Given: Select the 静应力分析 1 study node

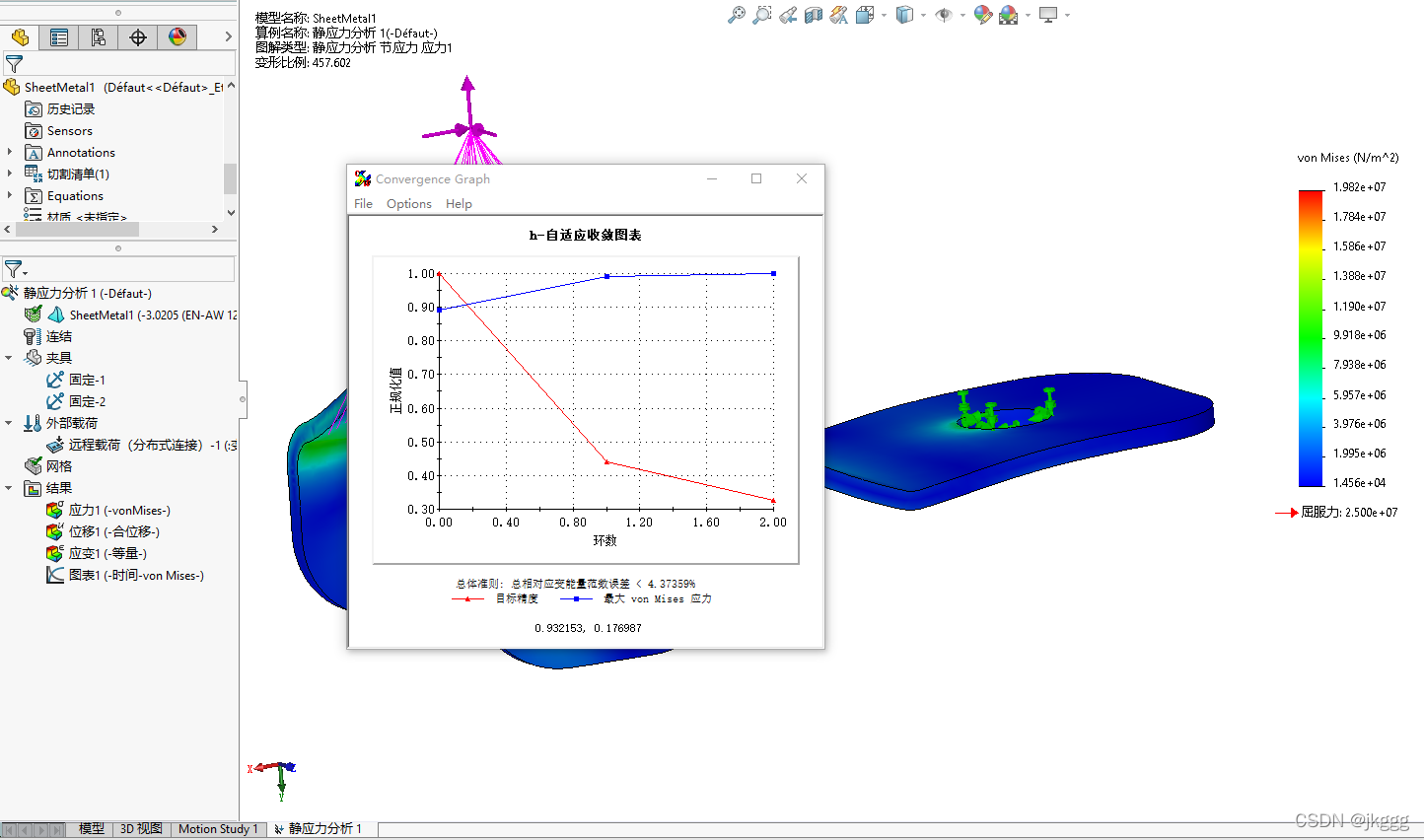Looking at the screenshot, I should pyautogui.click(x=78, y=293).
